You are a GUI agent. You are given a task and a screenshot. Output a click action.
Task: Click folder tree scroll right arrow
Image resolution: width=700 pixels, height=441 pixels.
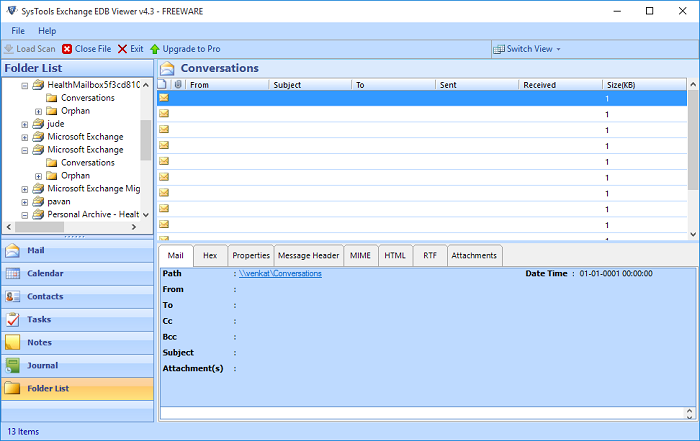133,227
